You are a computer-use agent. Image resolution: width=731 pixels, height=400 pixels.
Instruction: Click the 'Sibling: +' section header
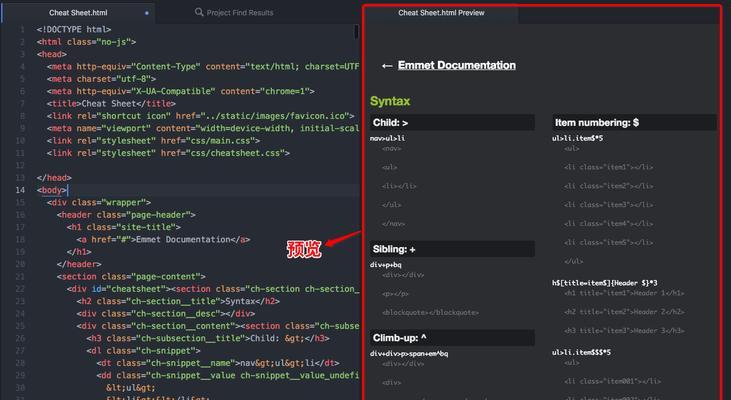point(452,249)
